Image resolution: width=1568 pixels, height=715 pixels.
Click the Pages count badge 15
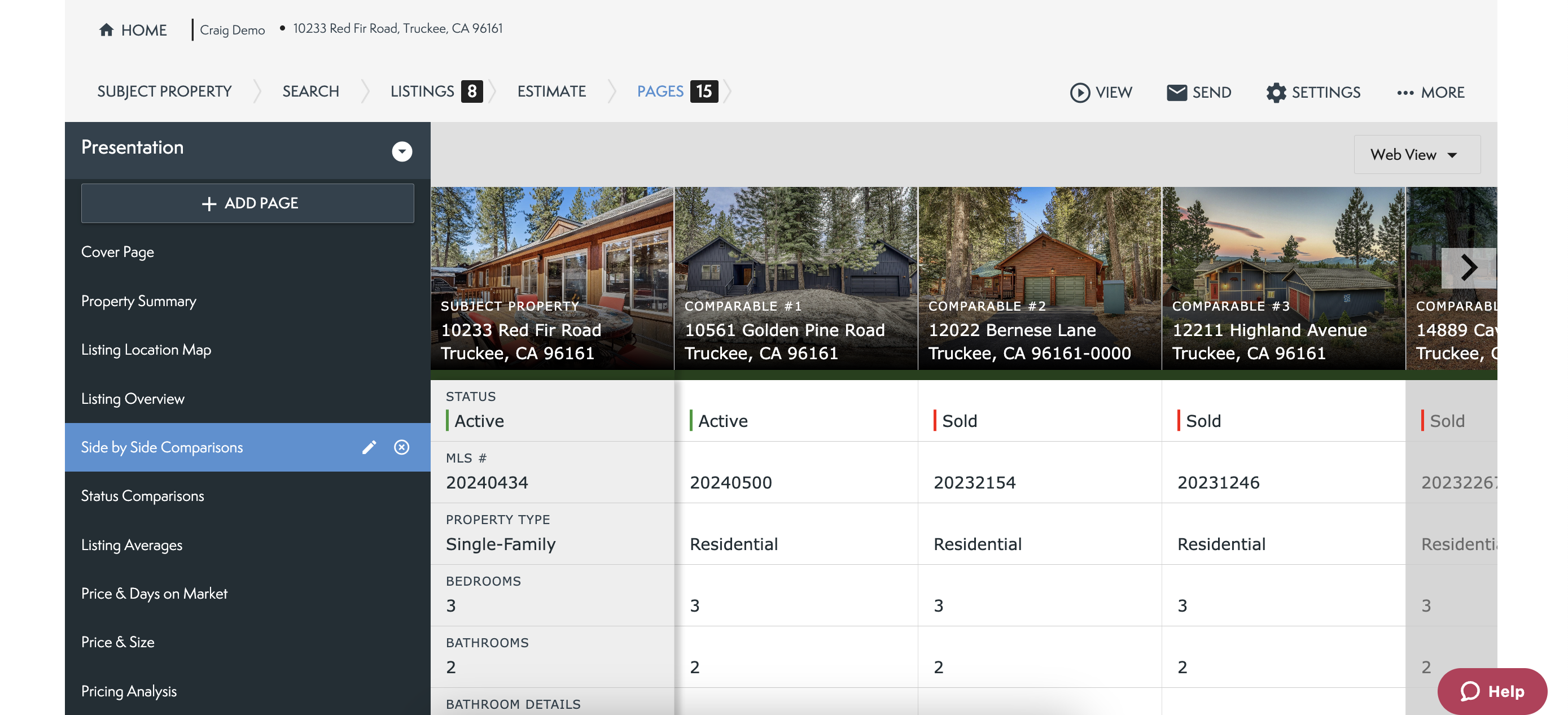(703, 91)
